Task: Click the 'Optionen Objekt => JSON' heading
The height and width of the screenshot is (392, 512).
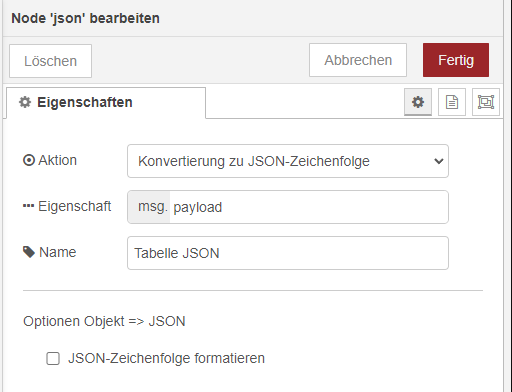Action: pyautogui.click(x=104, y=321)
